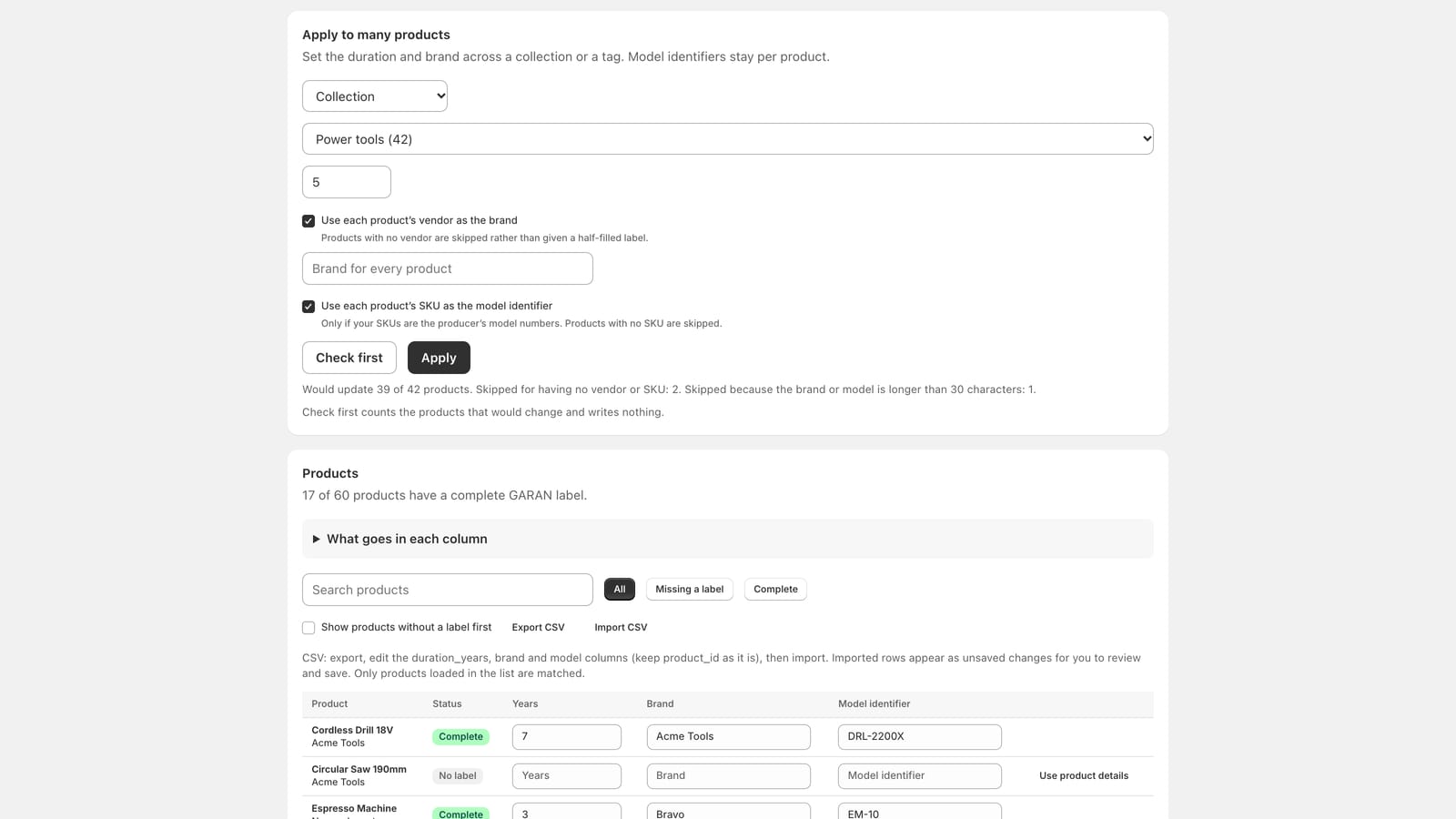Click Import CSV
The image size is (1456, 819).
point(621,628)
